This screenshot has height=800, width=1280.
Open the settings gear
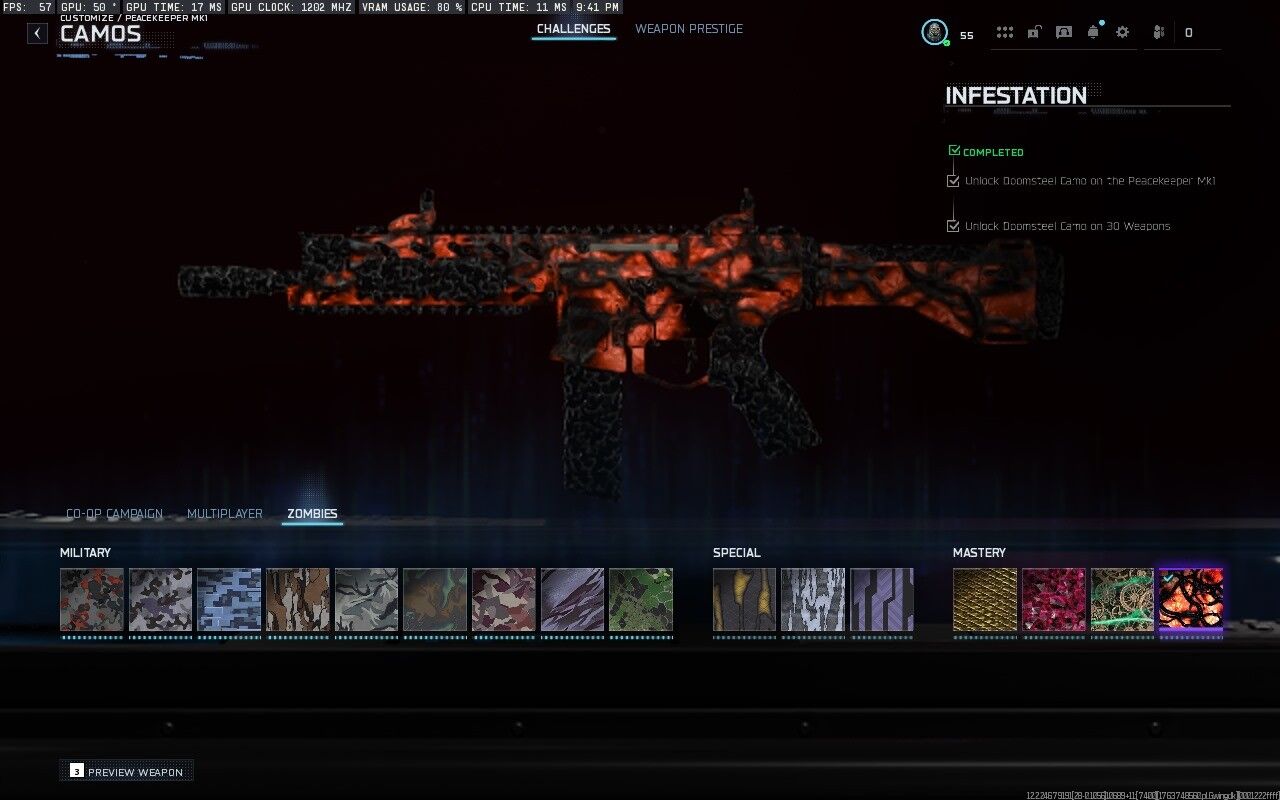(x=1123, y=32)
